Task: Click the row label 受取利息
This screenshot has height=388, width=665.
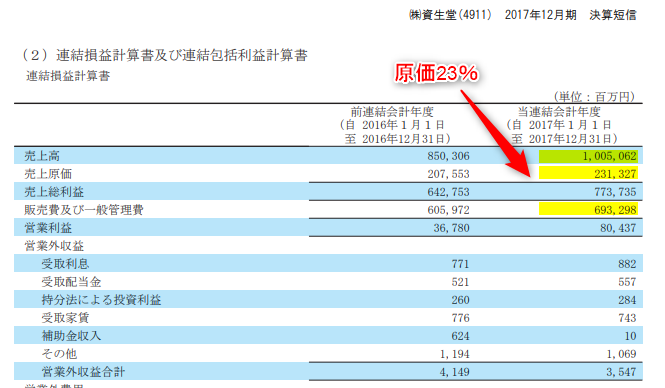Action: pos(65,264)
